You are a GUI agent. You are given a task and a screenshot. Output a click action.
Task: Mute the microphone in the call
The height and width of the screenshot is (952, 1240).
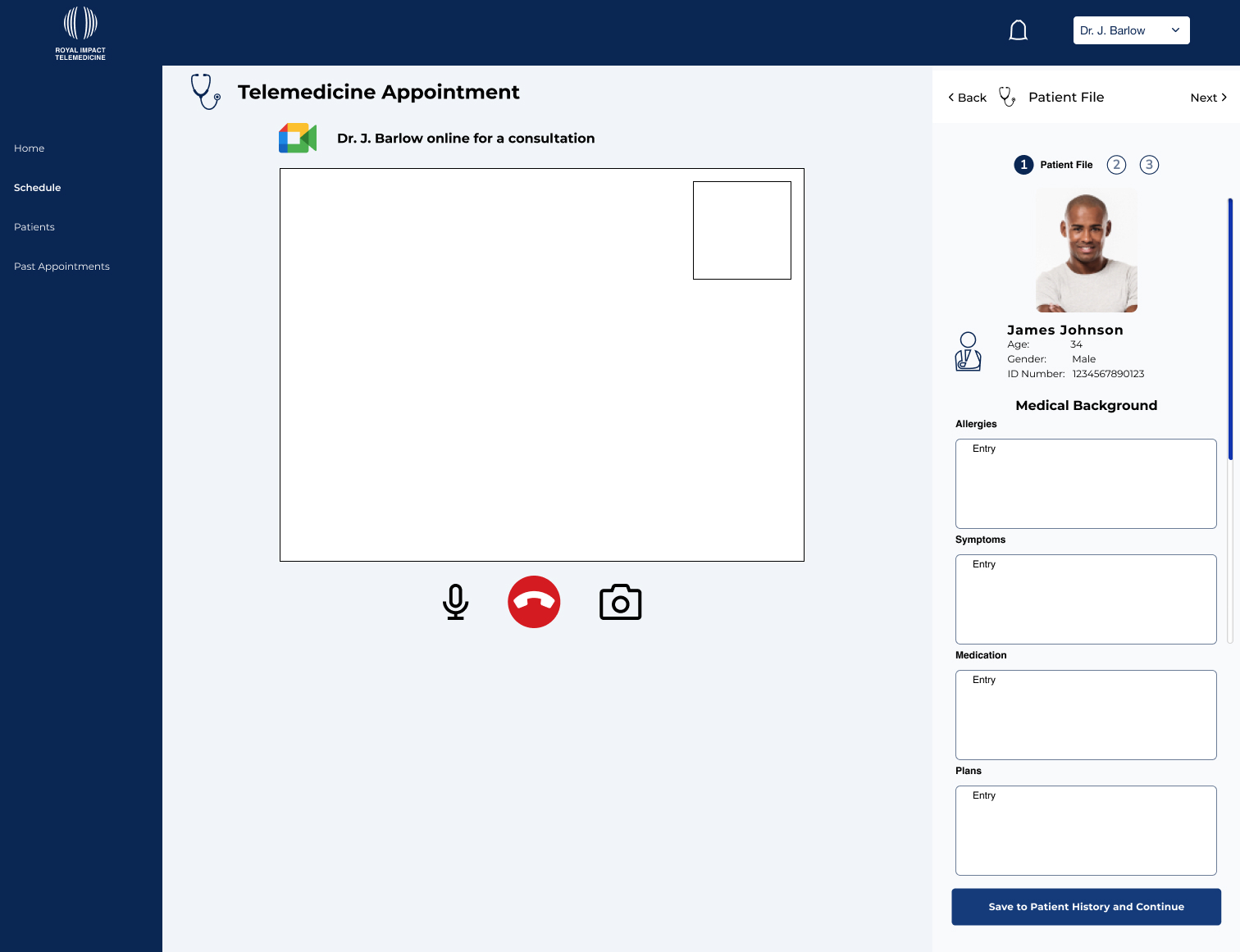point(455,602)
